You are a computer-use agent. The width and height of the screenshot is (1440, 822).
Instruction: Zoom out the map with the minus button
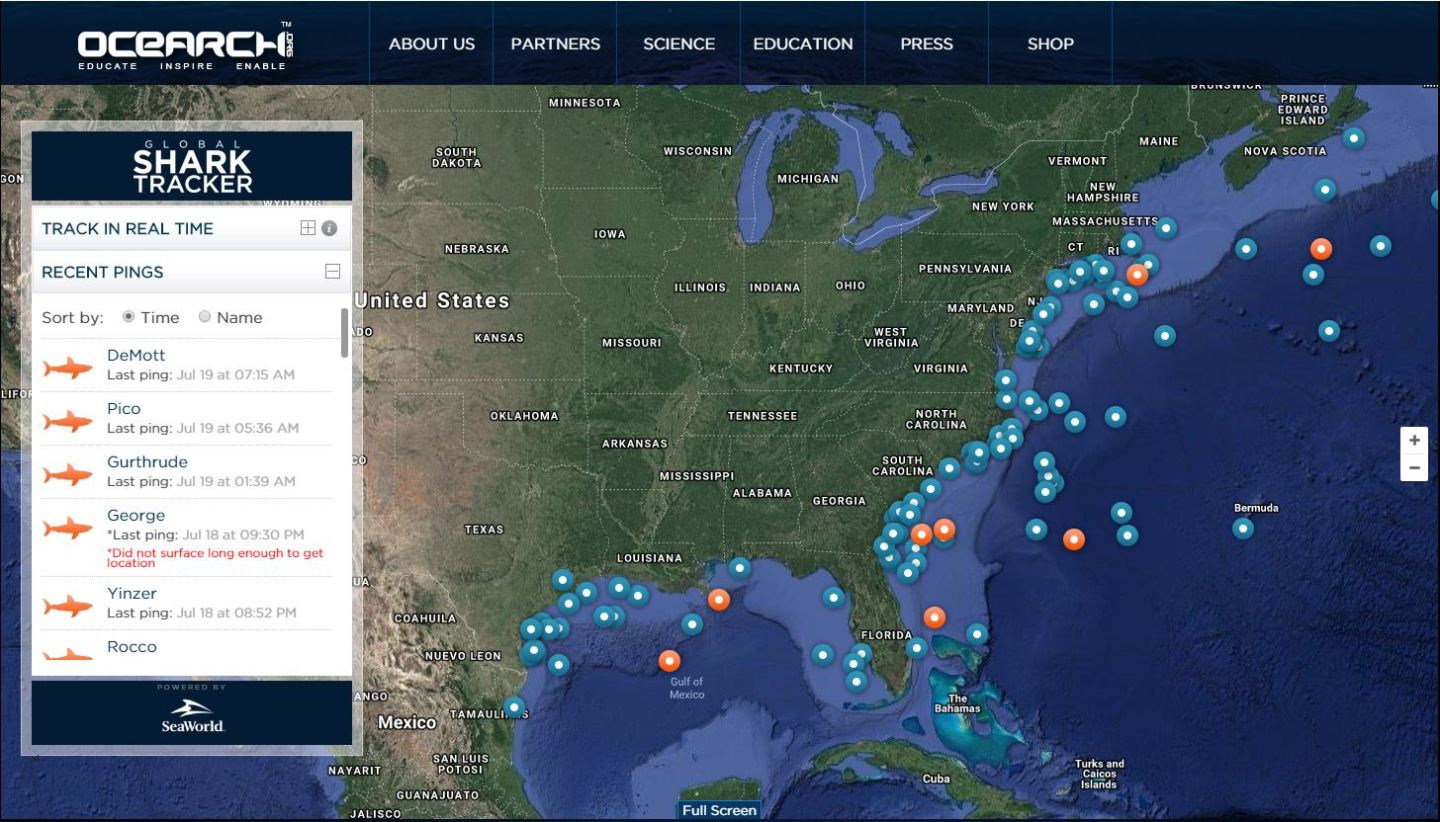[1414, 468]
